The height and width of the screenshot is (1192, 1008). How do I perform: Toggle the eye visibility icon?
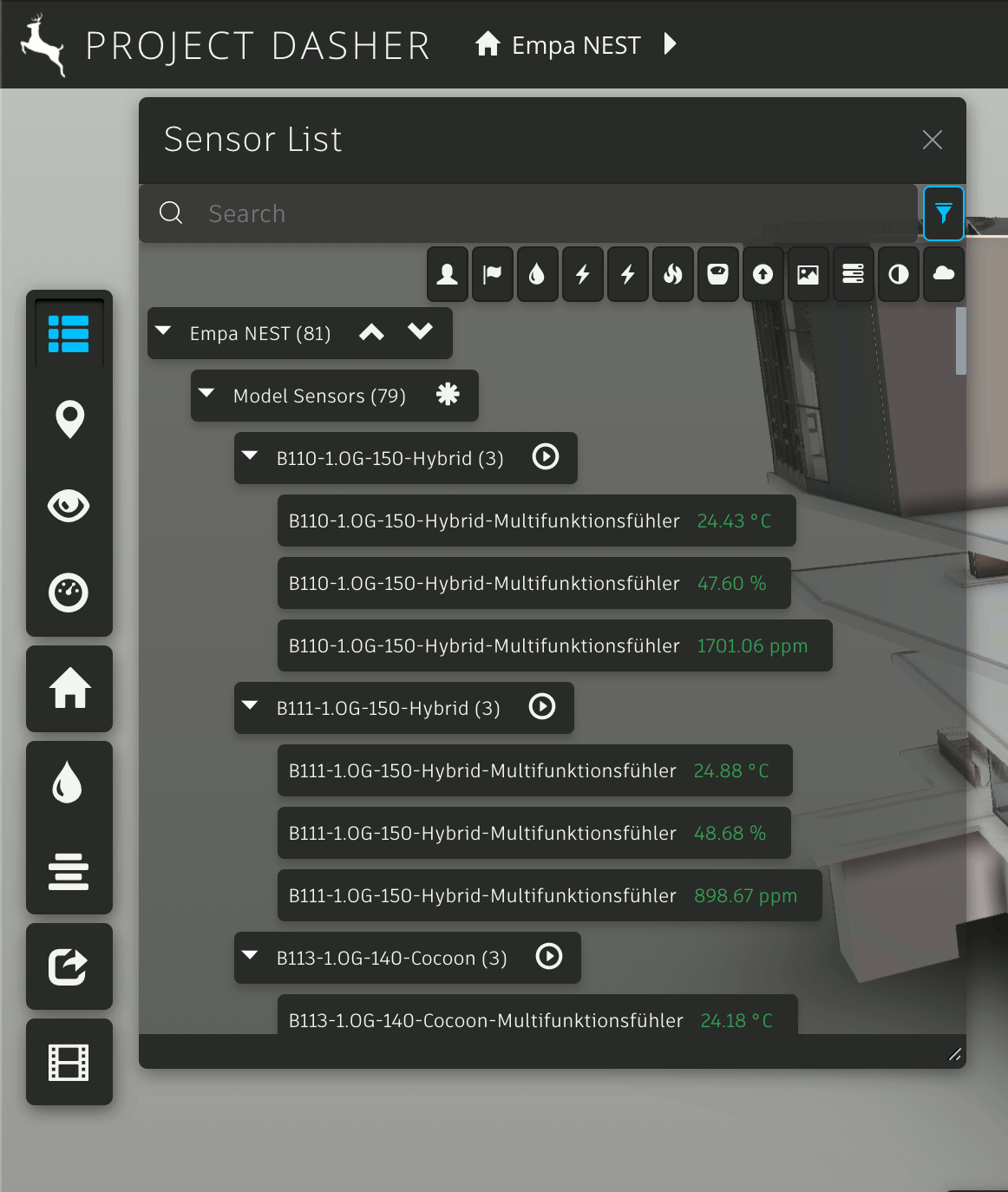pos(69,506)
